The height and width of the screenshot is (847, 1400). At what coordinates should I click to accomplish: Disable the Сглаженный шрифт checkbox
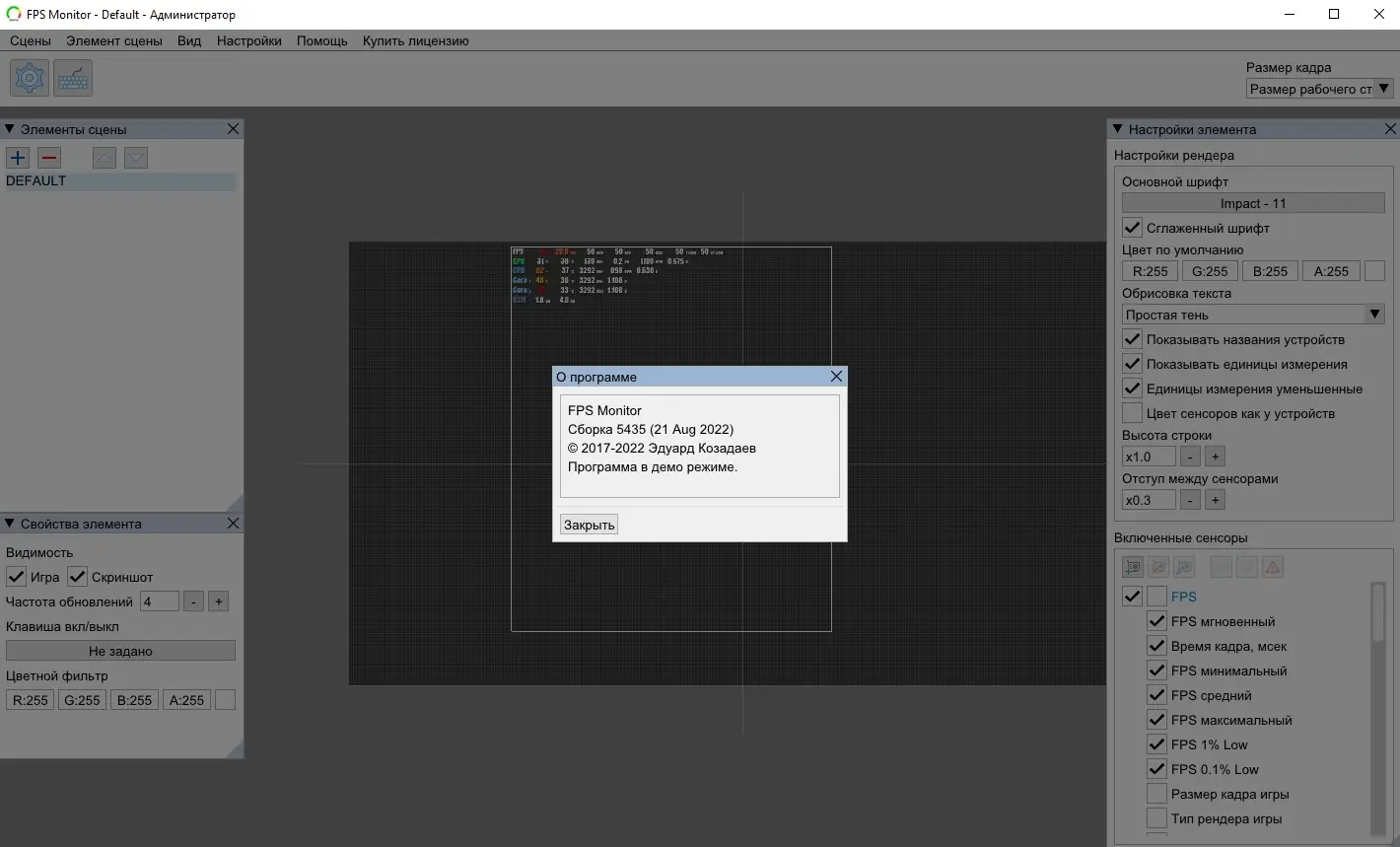1132,228
